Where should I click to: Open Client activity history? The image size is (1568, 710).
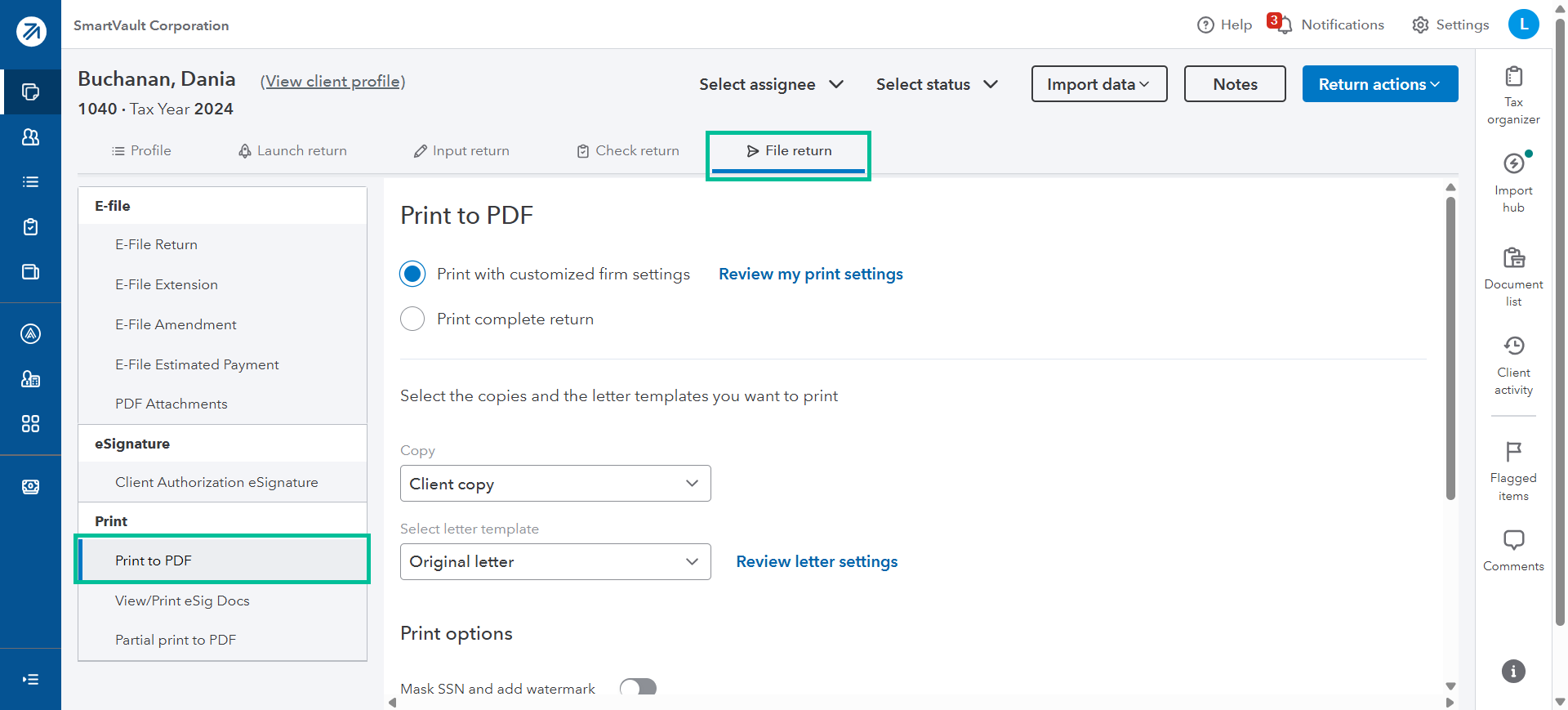click(x=1513, y=365)
